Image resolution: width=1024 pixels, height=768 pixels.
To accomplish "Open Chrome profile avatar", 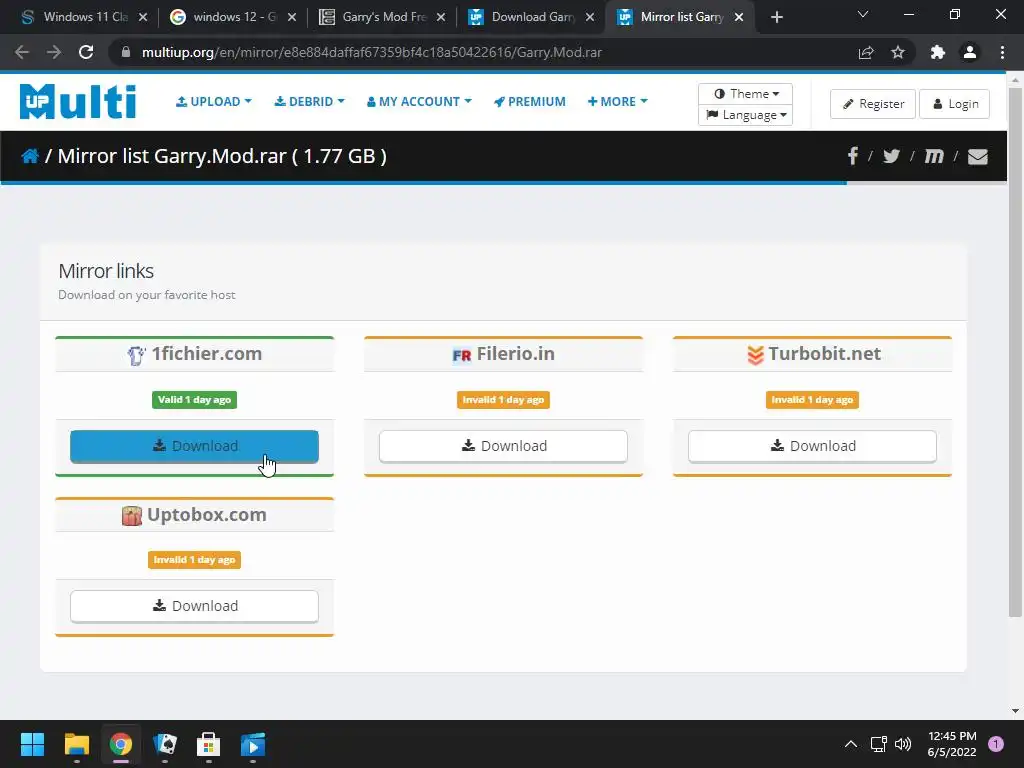I will 970,52.
